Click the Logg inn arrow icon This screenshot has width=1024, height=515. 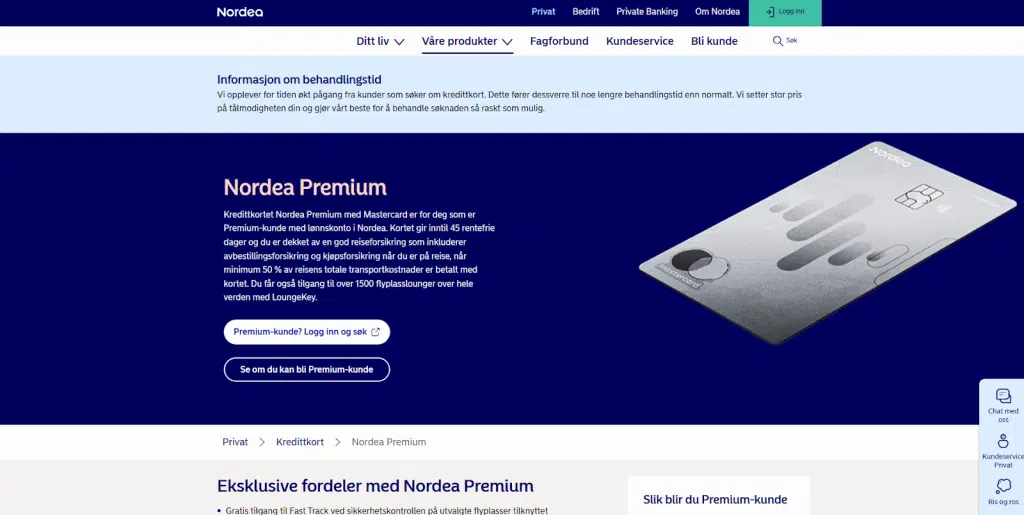click(x=769, y=12)
